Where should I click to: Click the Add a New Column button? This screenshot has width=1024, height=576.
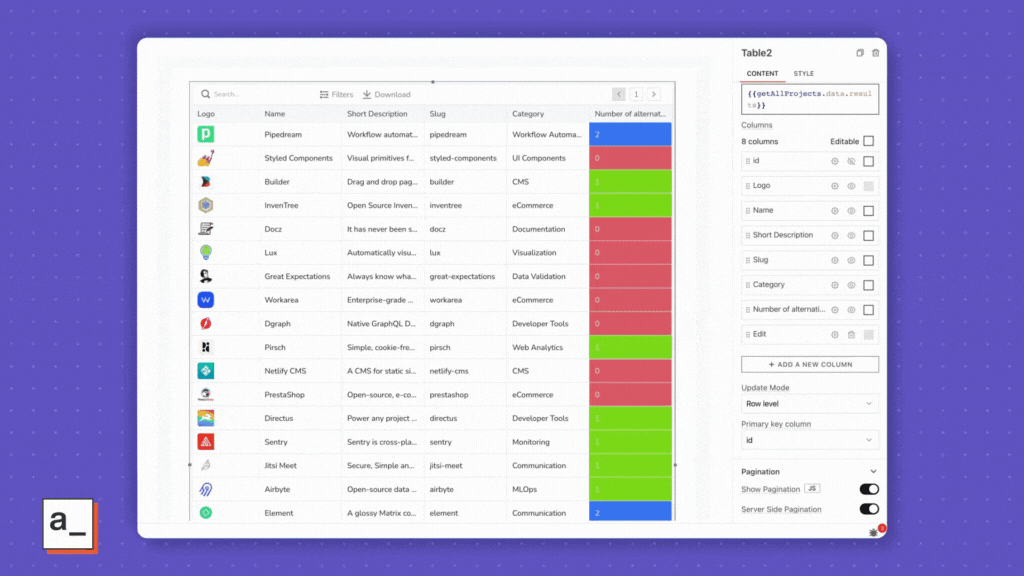click(x=809, y=364)
